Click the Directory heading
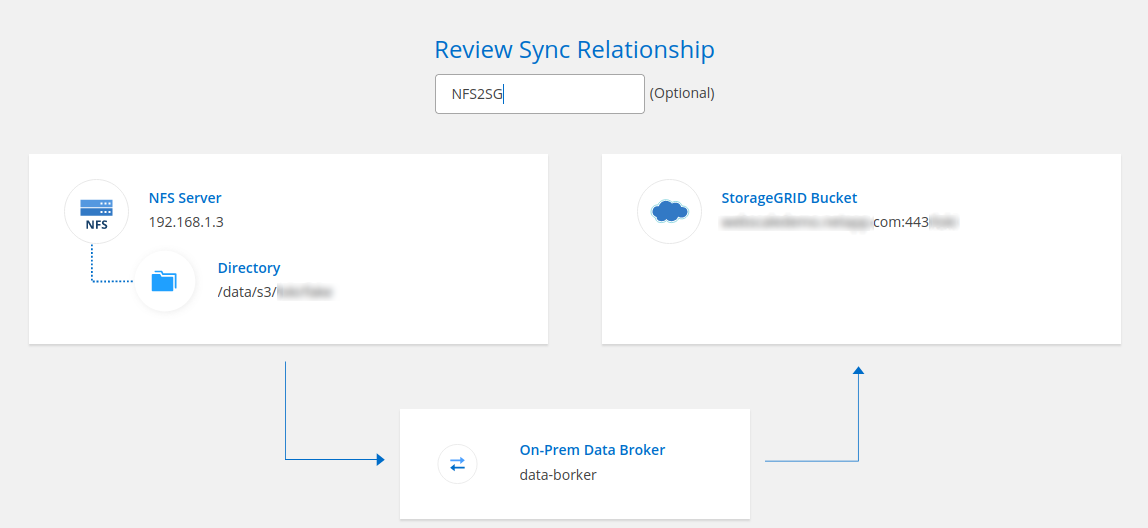Screen dimensions: 1148x528 click(249, 268)
